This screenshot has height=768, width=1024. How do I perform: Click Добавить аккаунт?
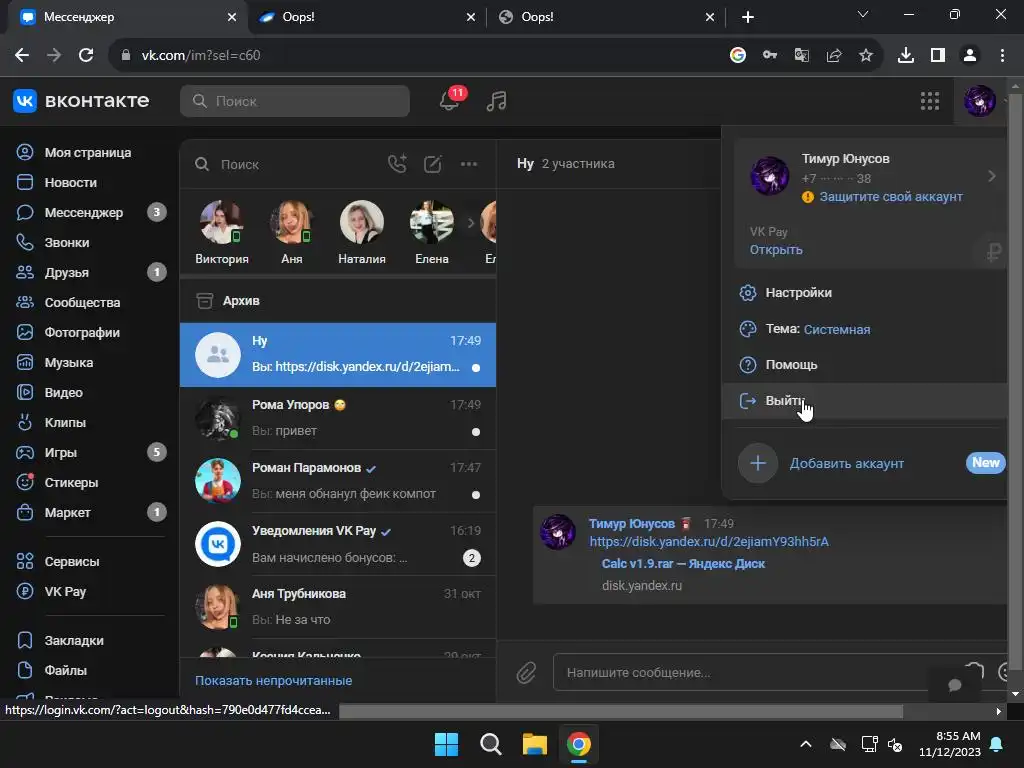tap(846, 464)
